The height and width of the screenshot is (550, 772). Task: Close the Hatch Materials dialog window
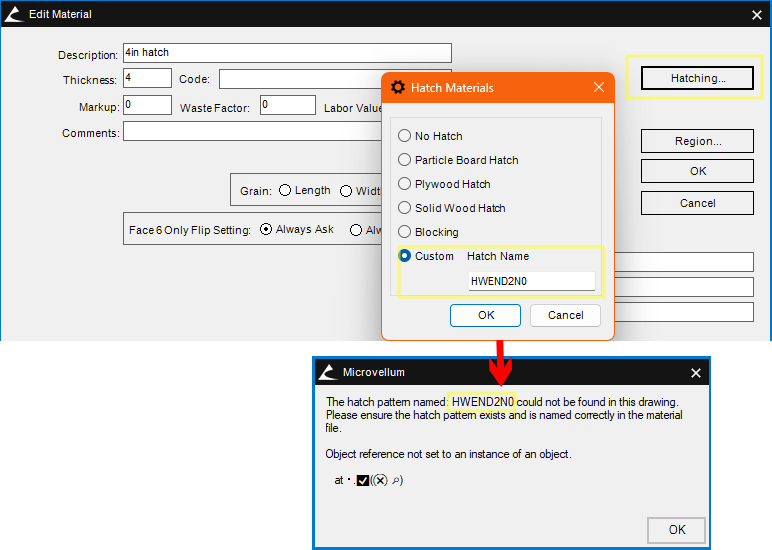click(x=599, y=88)
